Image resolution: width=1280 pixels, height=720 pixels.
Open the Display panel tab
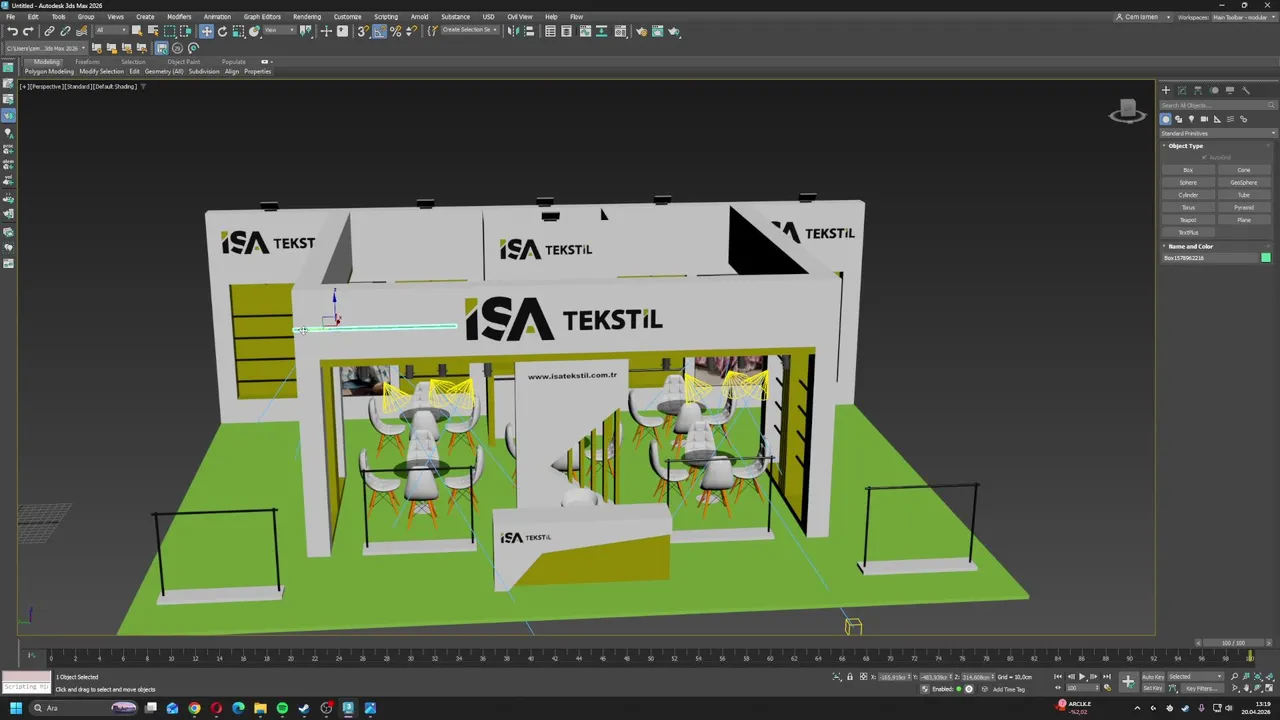pos(1229,90)
